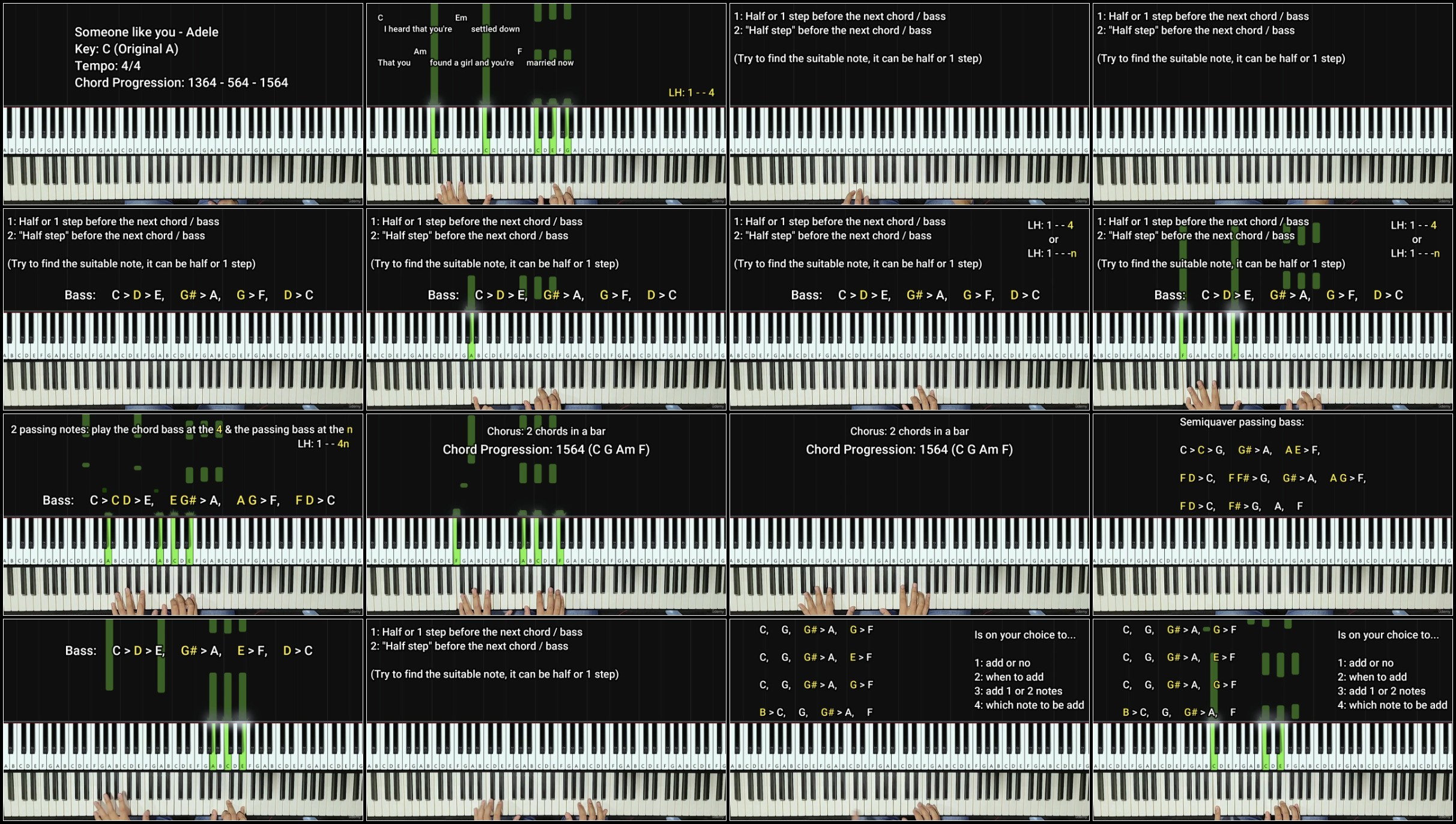Open "LH: 1 - - 4 or" frame without falling notes

coord(910,309)
